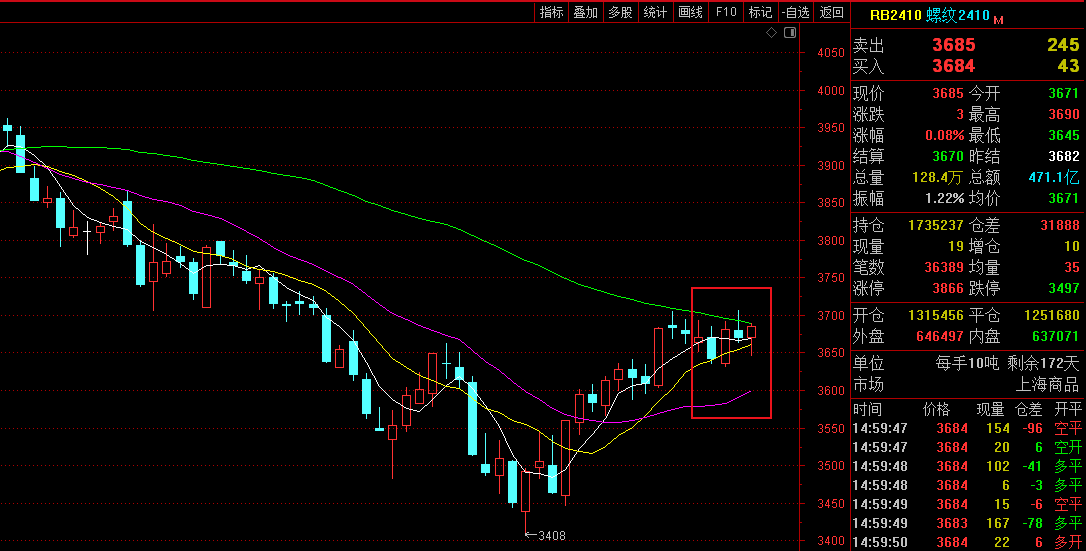Click the 现价 value 3685
Image resolution: width=1086 pixels, height=551 pixels.
click(948, 93)
